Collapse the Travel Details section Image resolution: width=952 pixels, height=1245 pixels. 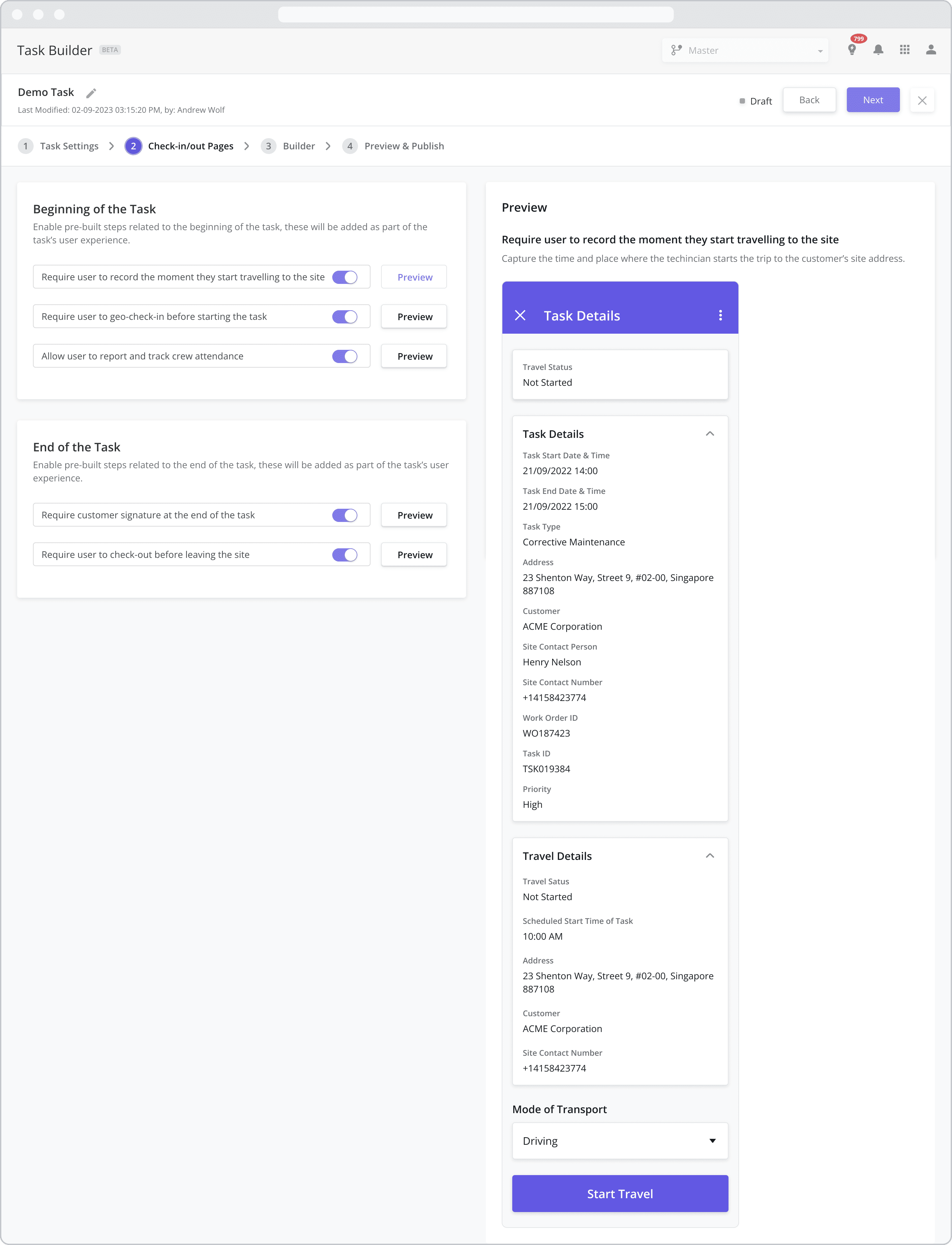pyautogui.click(x=710, y=856)
